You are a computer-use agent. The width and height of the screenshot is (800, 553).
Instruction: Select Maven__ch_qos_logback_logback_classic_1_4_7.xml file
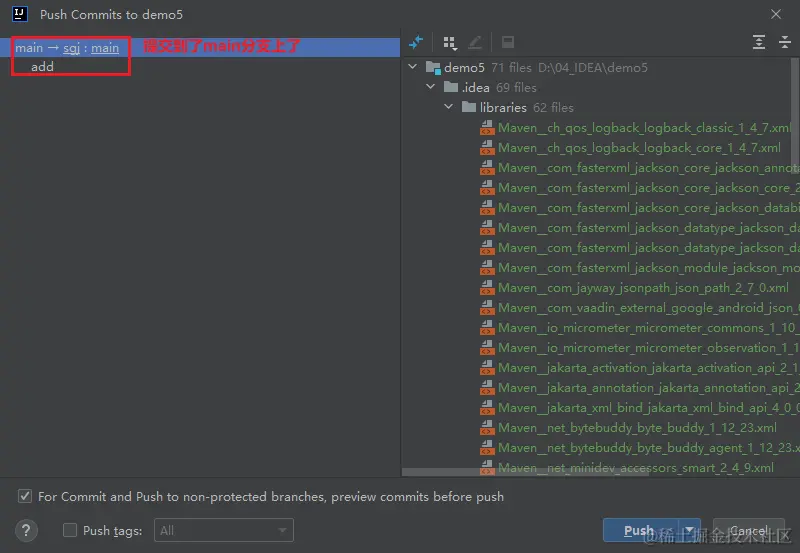coord(644,128)
